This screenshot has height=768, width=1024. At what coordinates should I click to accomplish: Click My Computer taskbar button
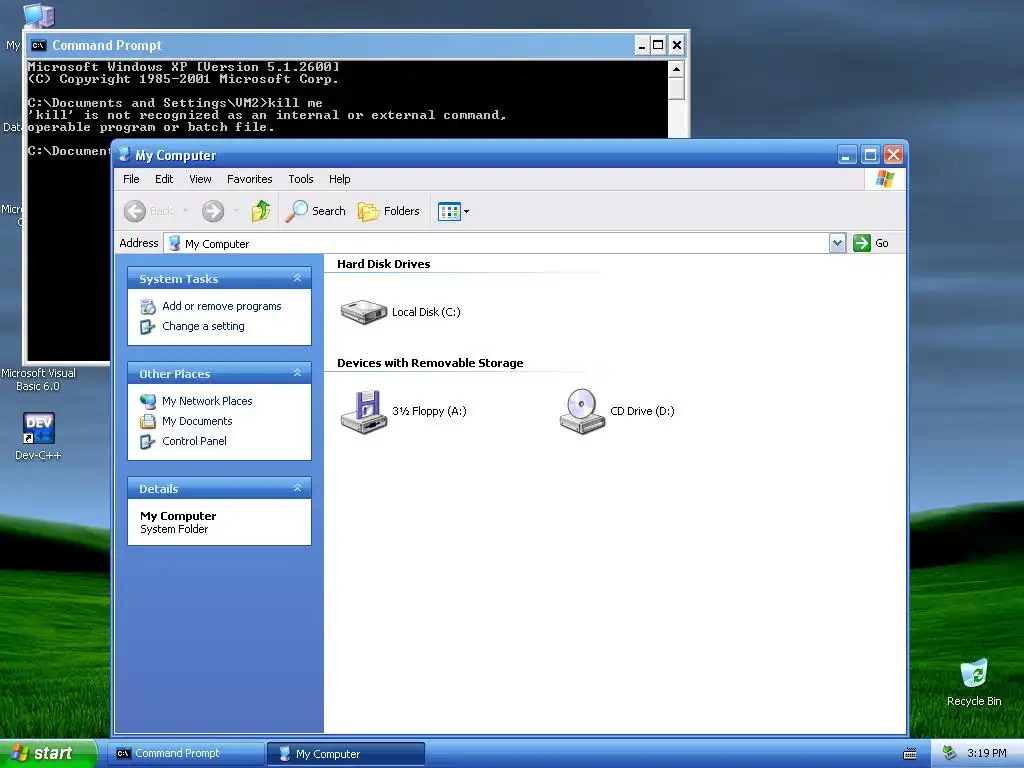[x=346, y=754]
